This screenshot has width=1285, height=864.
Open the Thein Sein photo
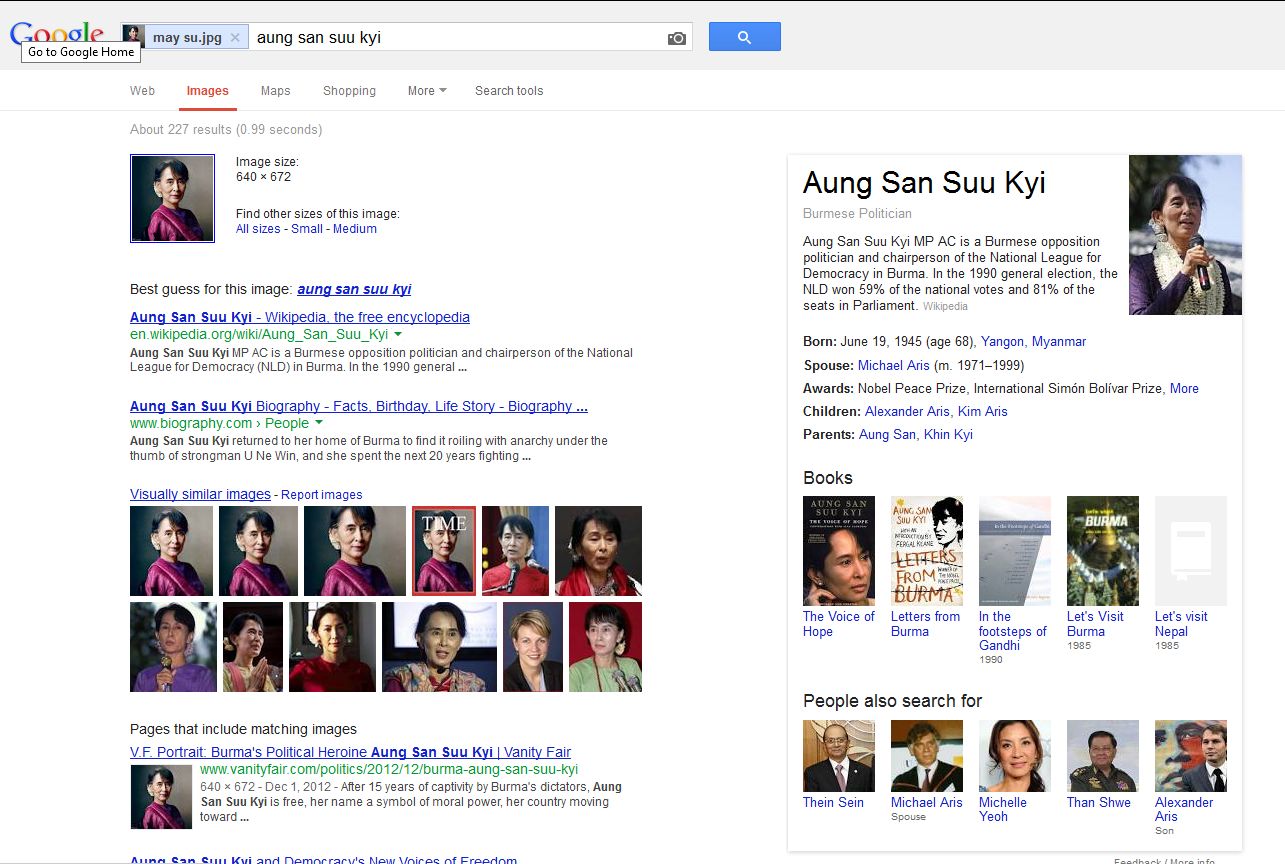(x=839, y=756)
